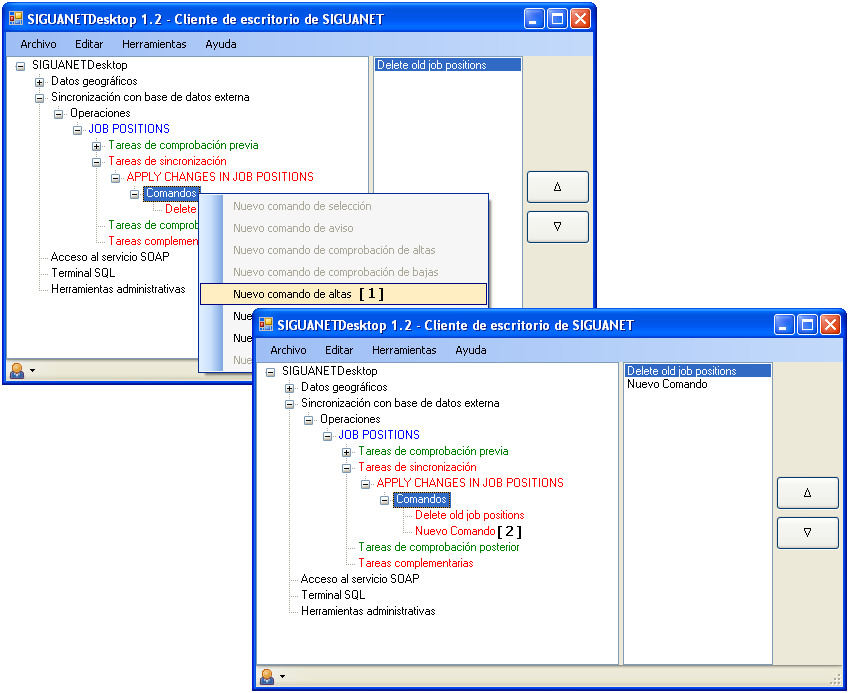Select 'Delete old job positions' tree item, front window

pos(469,515)
